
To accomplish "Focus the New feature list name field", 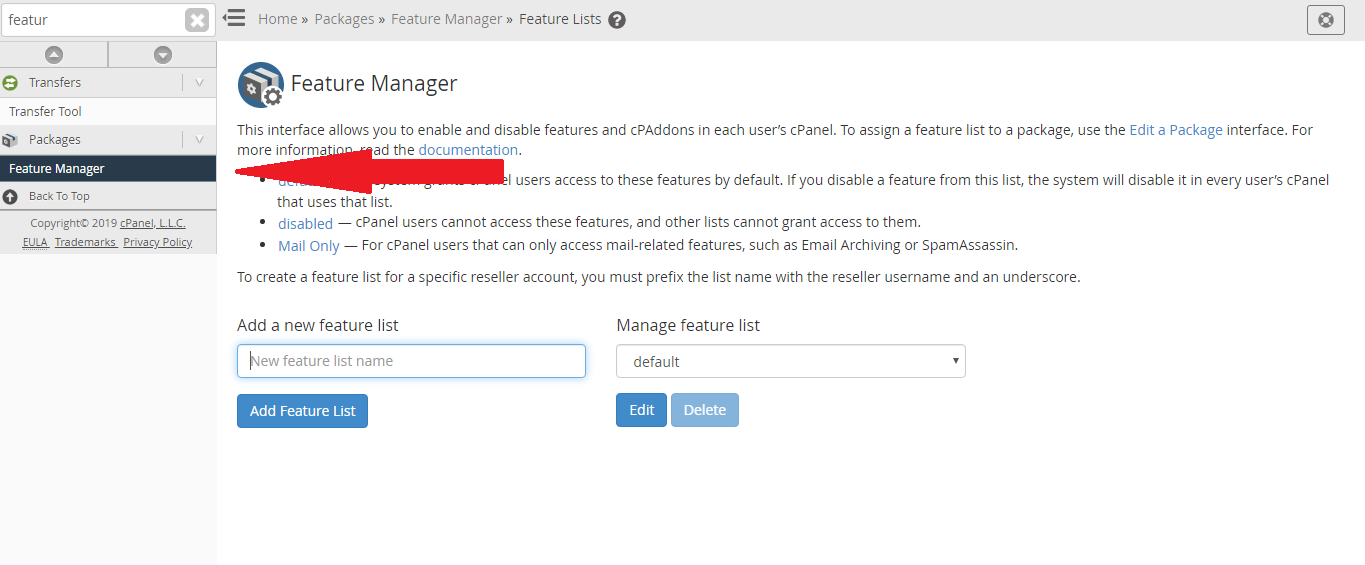I will (411, 361).
